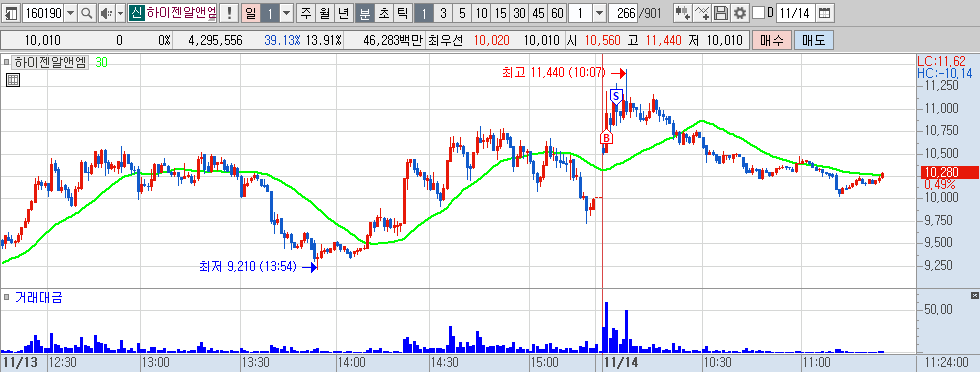Viewport: 980px width, 372px height.
Task: Click the 266 candle count input field
Action: [622, 13]
